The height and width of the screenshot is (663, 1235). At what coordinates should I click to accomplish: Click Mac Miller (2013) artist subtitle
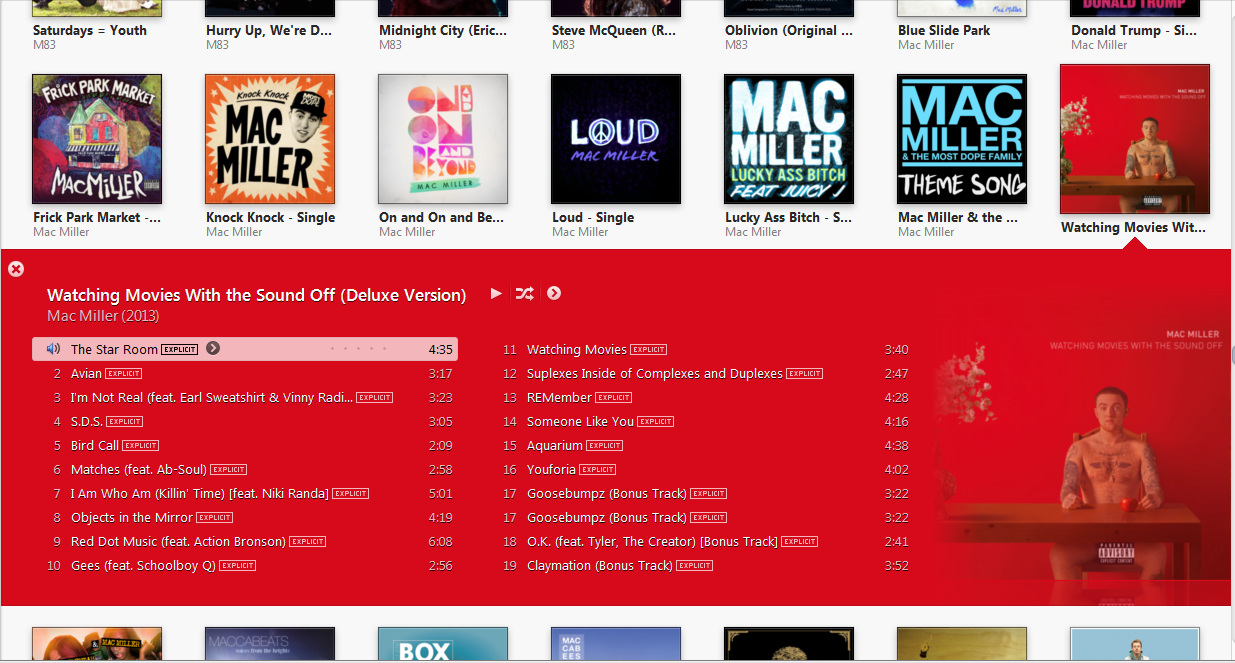click(x=103, y=315)
